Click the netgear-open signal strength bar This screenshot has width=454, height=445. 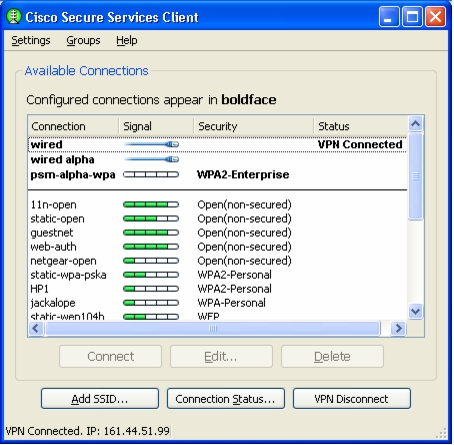(151, 261)
